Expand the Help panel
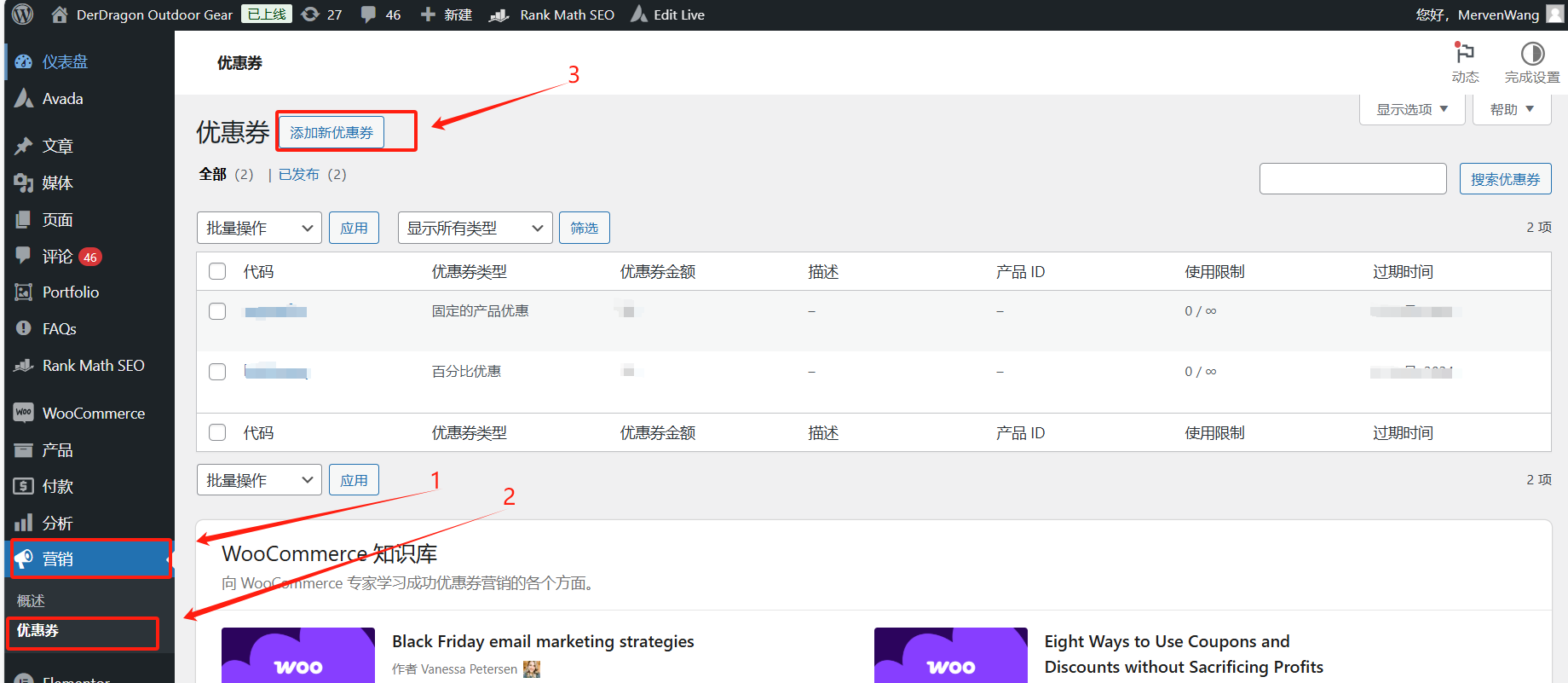This screenshot has width=1568, height=683. [1512, 109]
